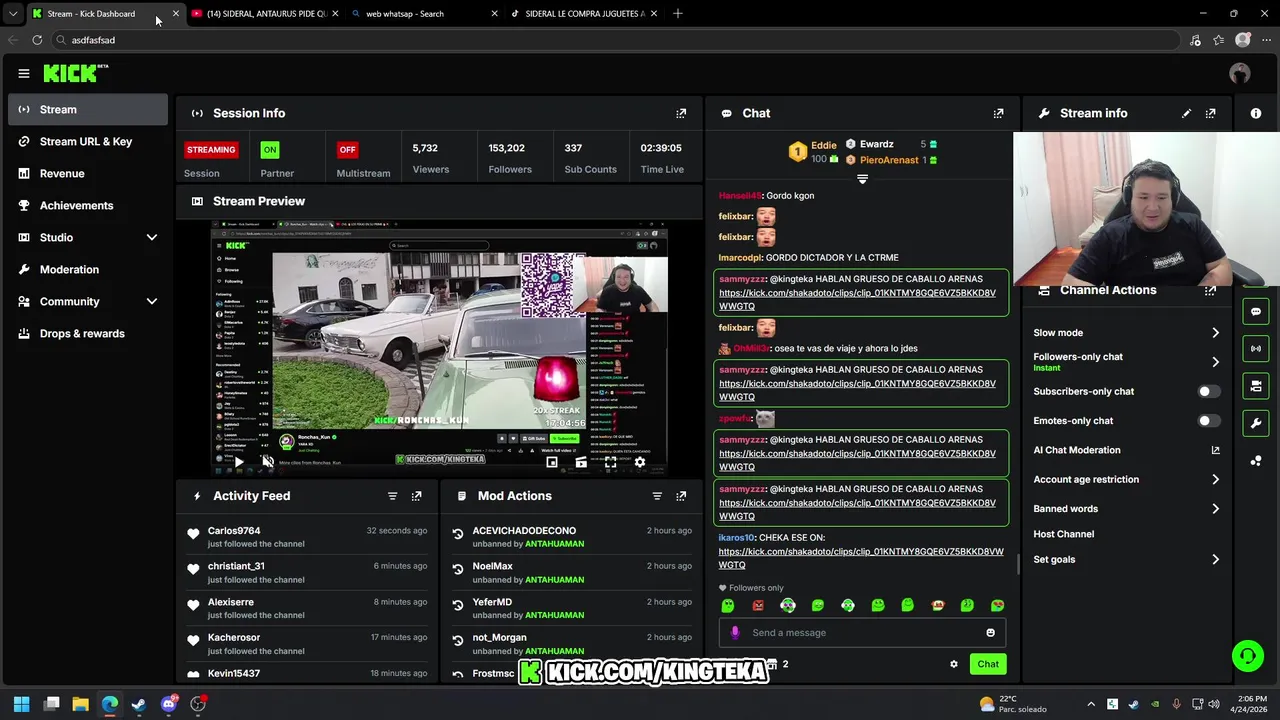The width and height of the screenshot is (1280, 720).
Task: Open a new browser tab
Action: tap(678, 14)
